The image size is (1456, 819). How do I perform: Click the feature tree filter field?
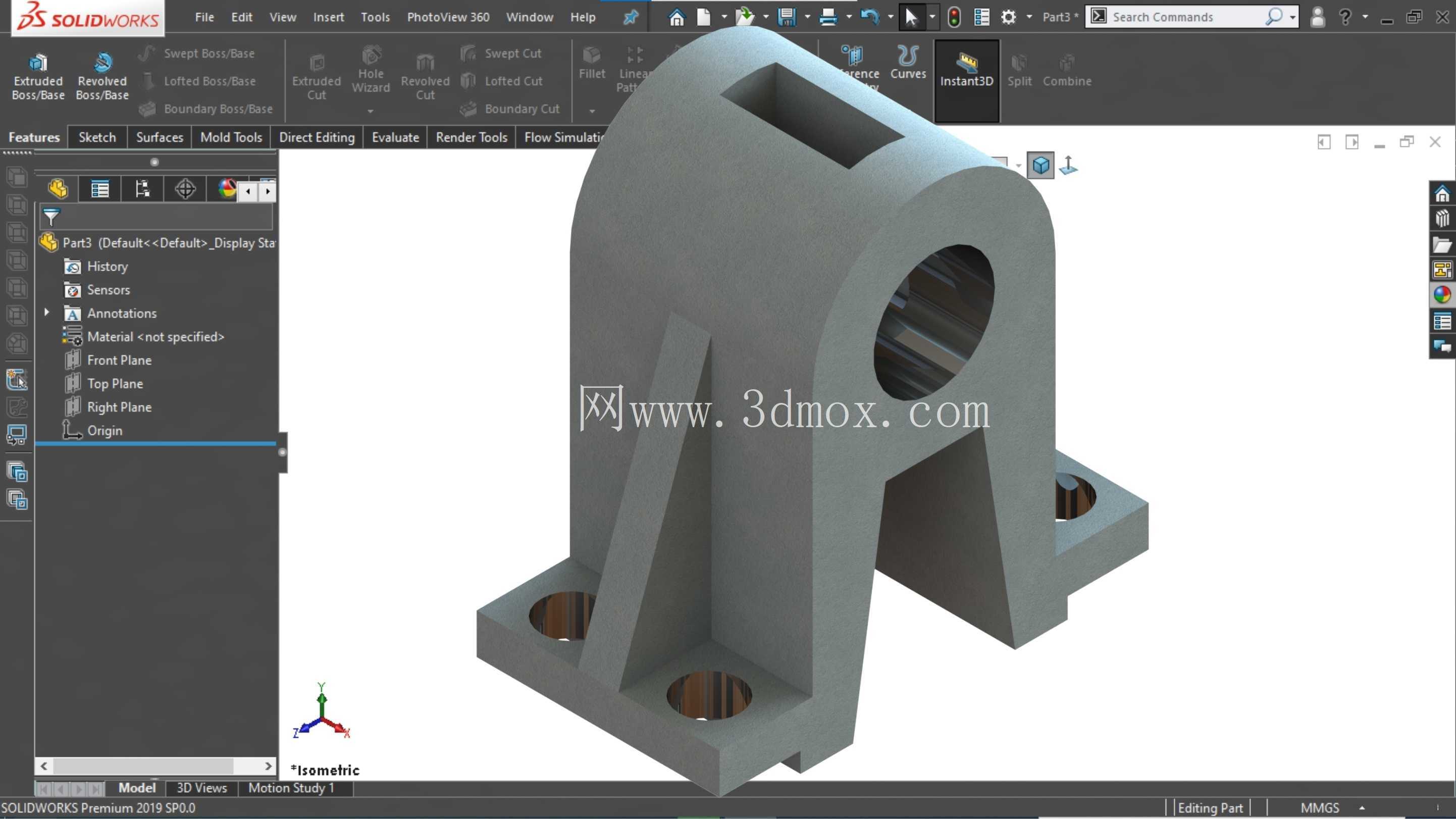[156, 217]
